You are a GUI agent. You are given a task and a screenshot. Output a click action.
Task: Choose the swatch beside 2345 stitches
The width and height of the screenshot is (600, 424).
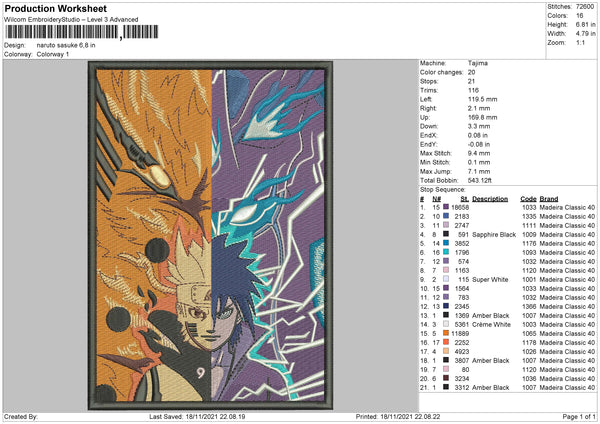coord(446,307)
